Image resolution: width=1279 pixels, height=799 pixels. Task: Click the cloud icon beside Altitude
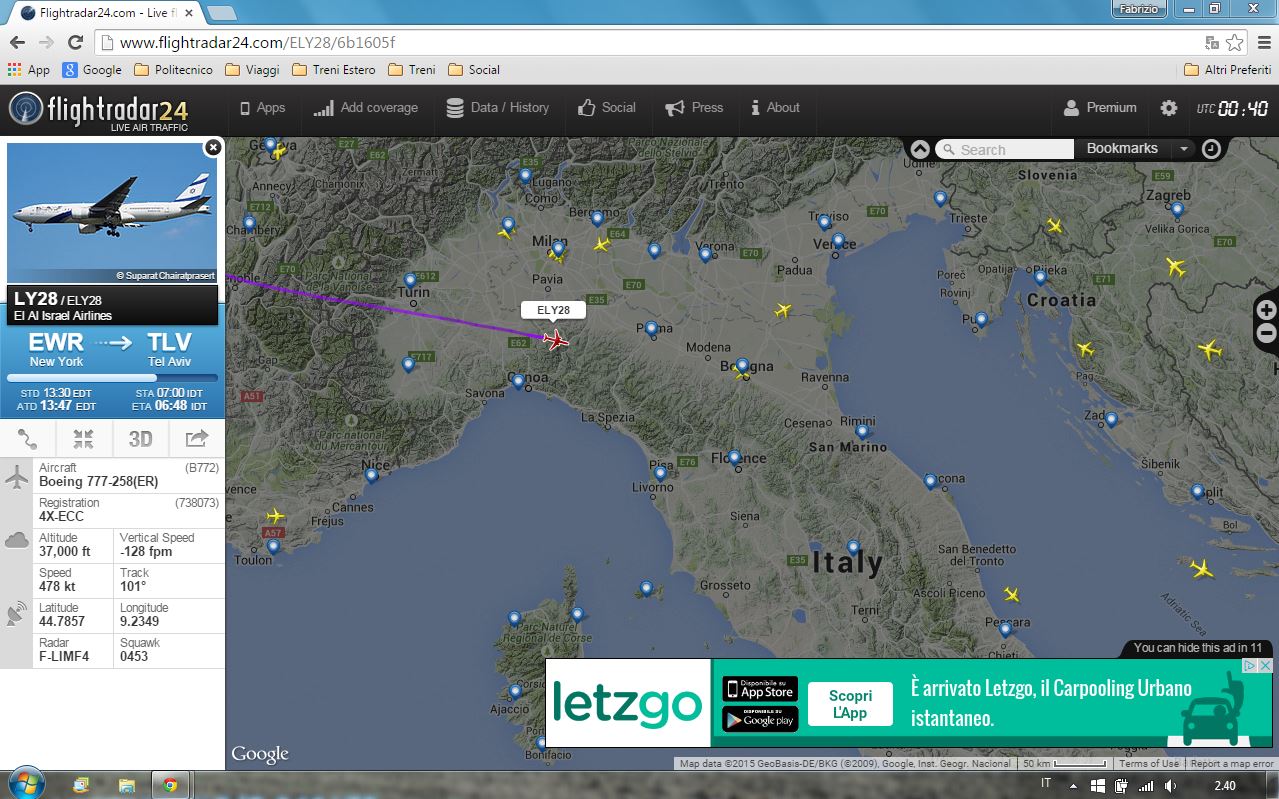point(16,541)
